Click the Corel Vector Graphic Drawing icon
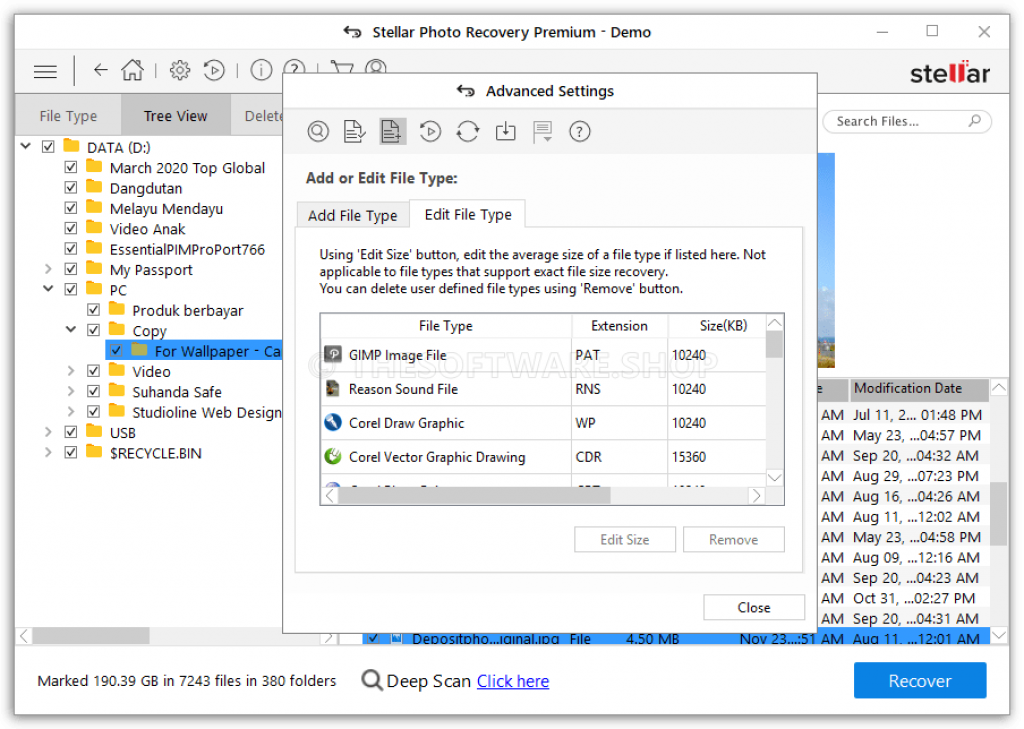Viewport: 1024px width, 729px height. tap(333, 457)
